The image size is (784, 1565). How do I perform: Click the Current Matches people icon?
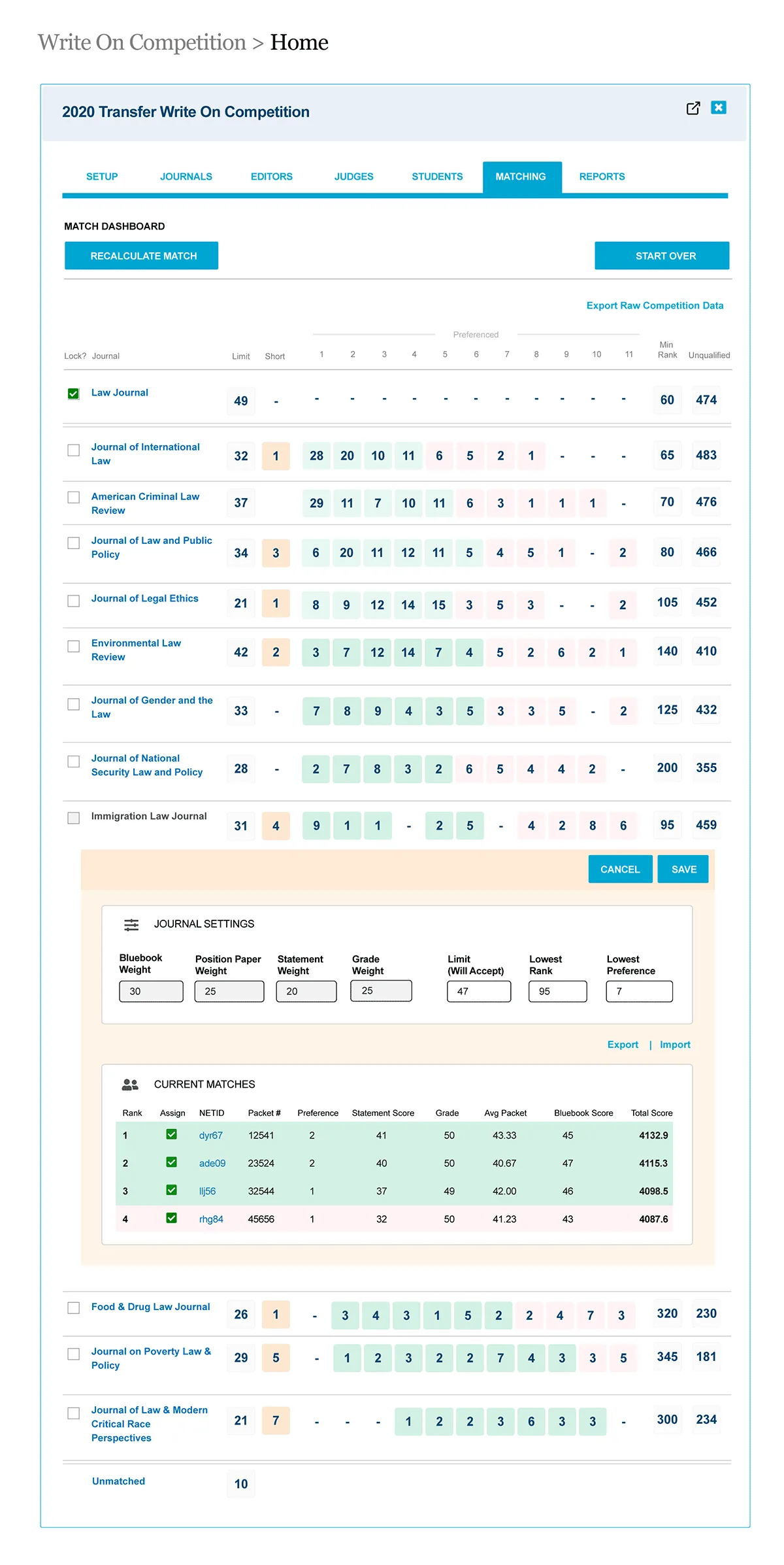130,1085
